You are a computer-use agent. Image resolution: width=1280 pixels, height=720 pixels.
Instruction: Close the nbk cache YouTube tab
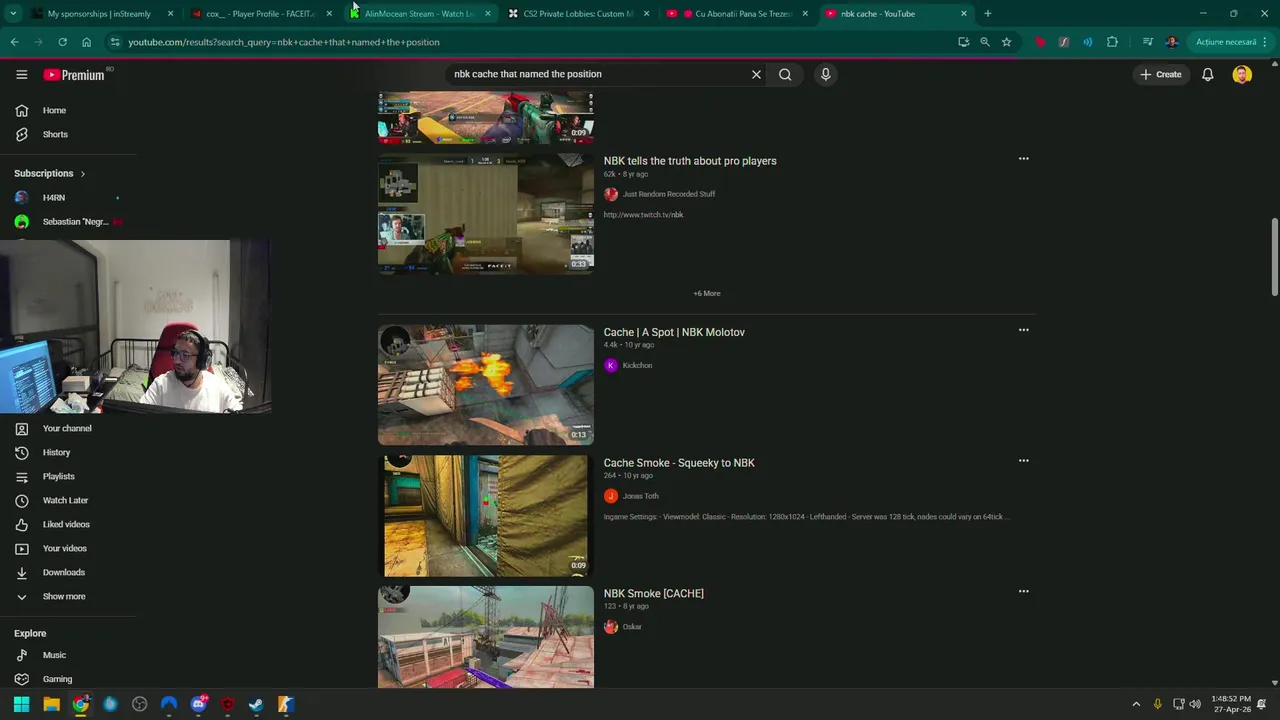pos(964,14)
